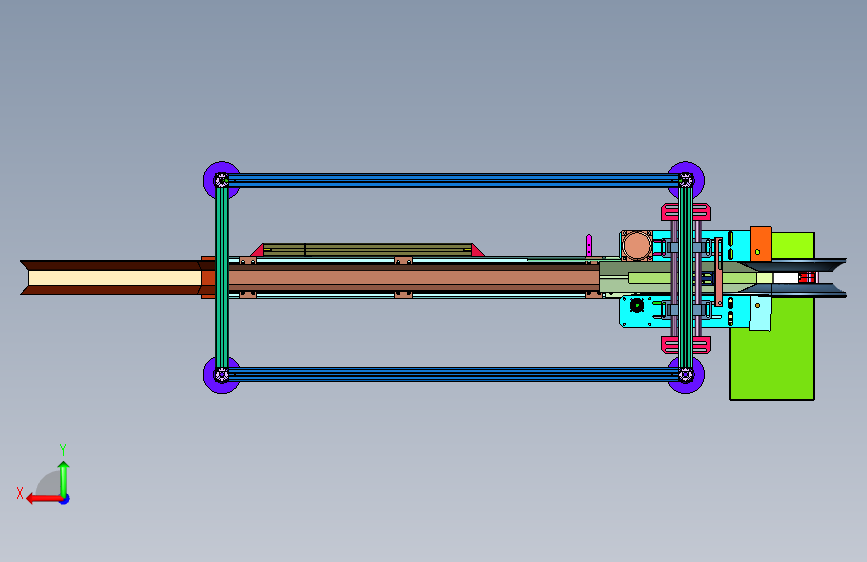867x562 pixels.
Task: Select the small magenta bracket
Action: point(589,245)
